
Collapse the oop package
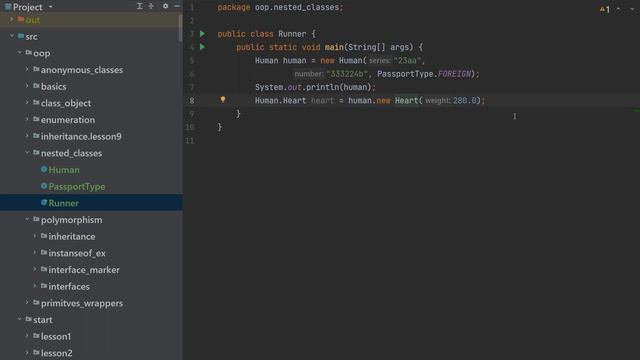click(19, 53)
